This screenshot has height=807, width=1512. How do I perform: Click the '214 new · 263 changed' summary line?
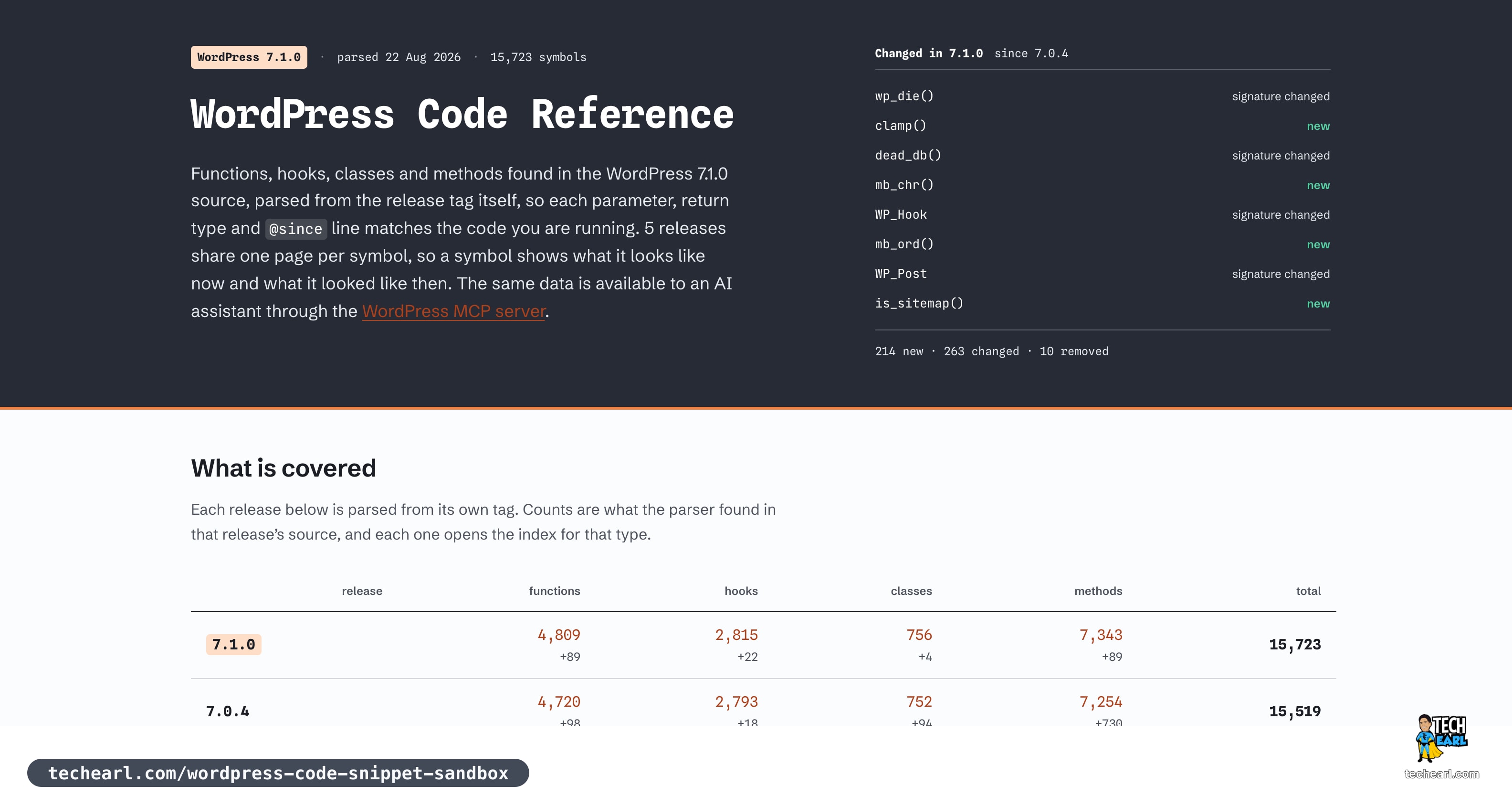(991, 351)
